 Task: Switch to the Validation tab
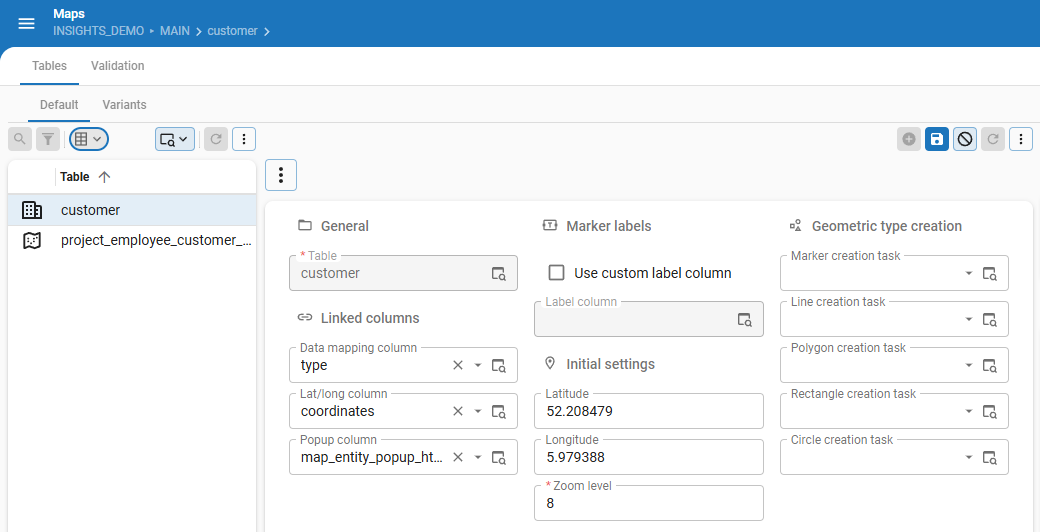pos(118,66)
